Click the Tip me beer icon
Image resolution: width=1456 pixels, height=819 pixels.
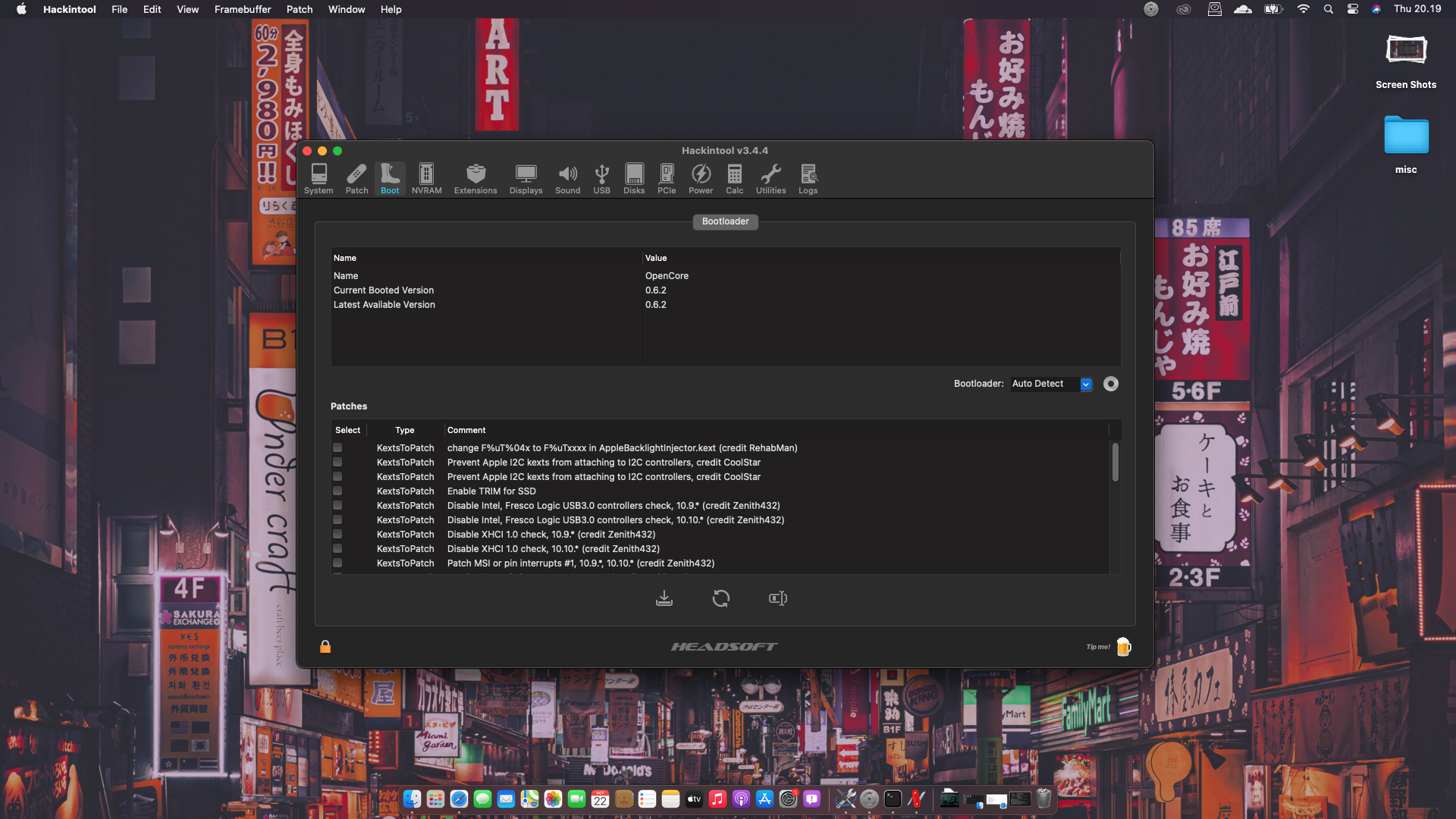(1123, 647)
